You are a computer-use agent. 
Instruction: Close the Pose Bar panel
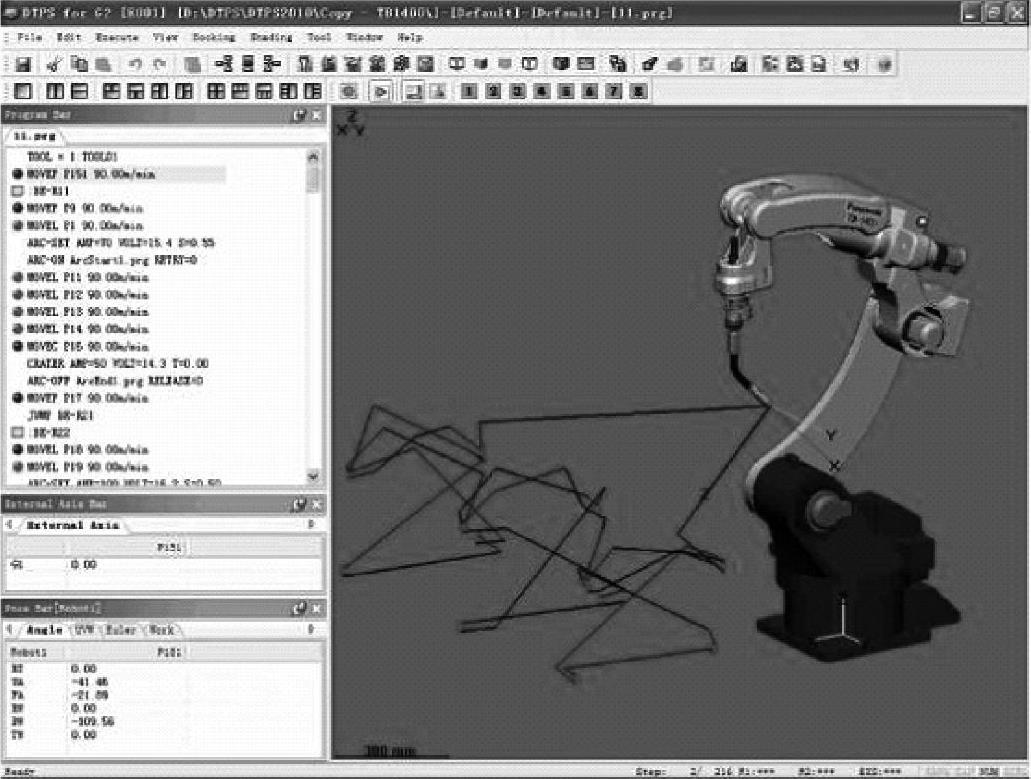click(x=317, y=609)
